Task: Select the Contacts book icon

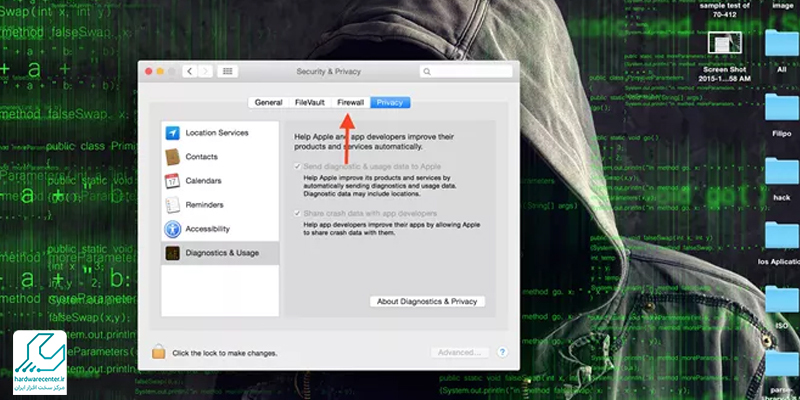Action: [173, 157]
